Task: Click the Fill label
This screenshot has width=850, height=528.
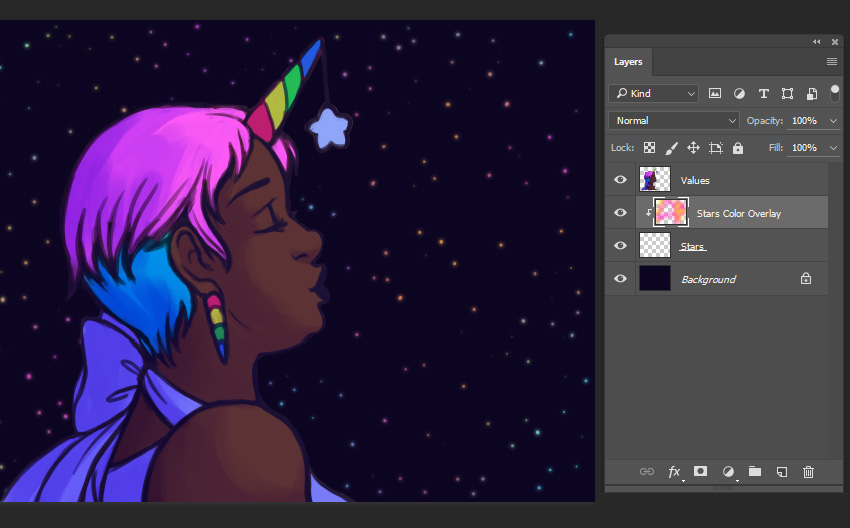Action: coord(776,148)
